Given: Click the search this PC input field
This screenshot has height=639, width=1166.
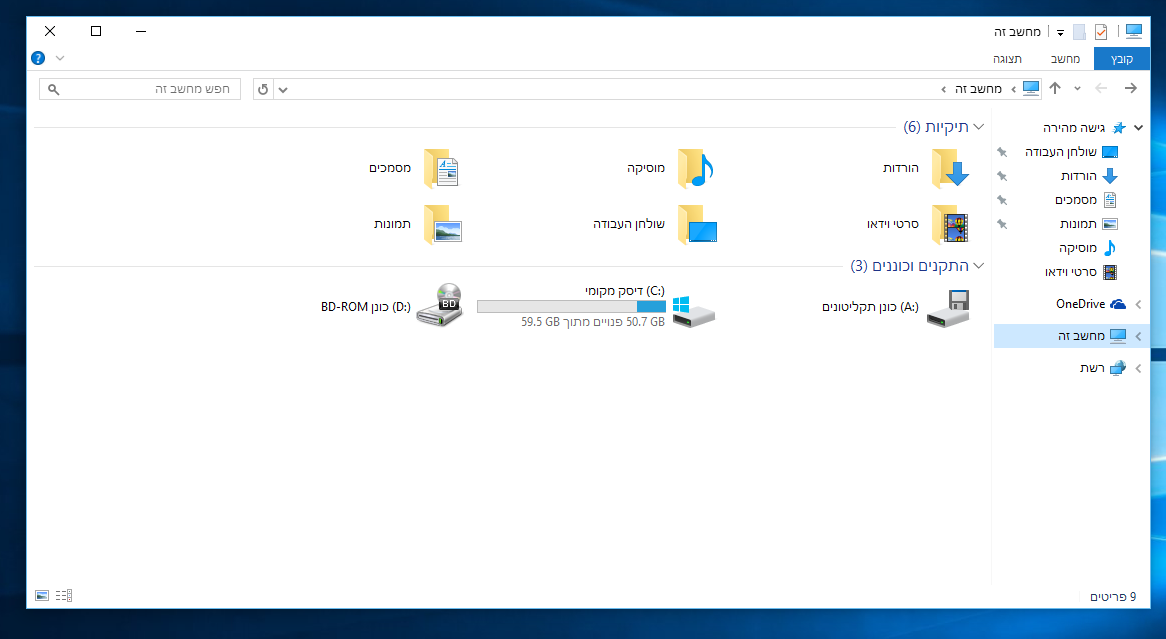Looking at the screenshot, I should [x=140, y=89].
